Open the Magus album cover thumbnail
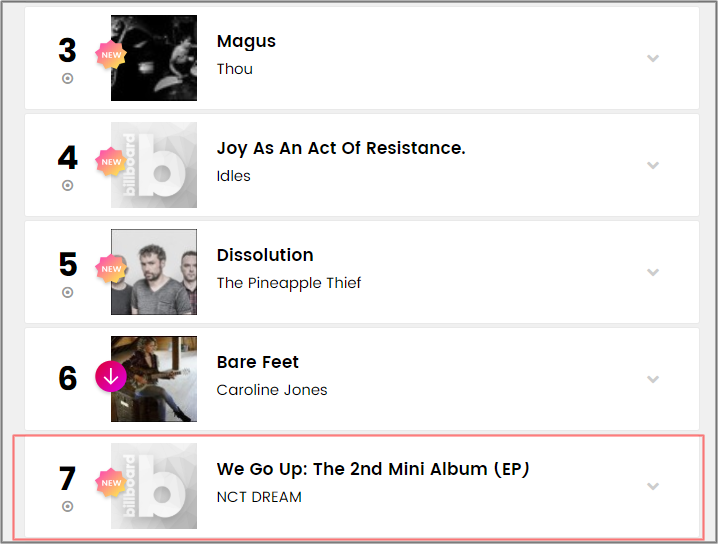 (x=157, y=58)
